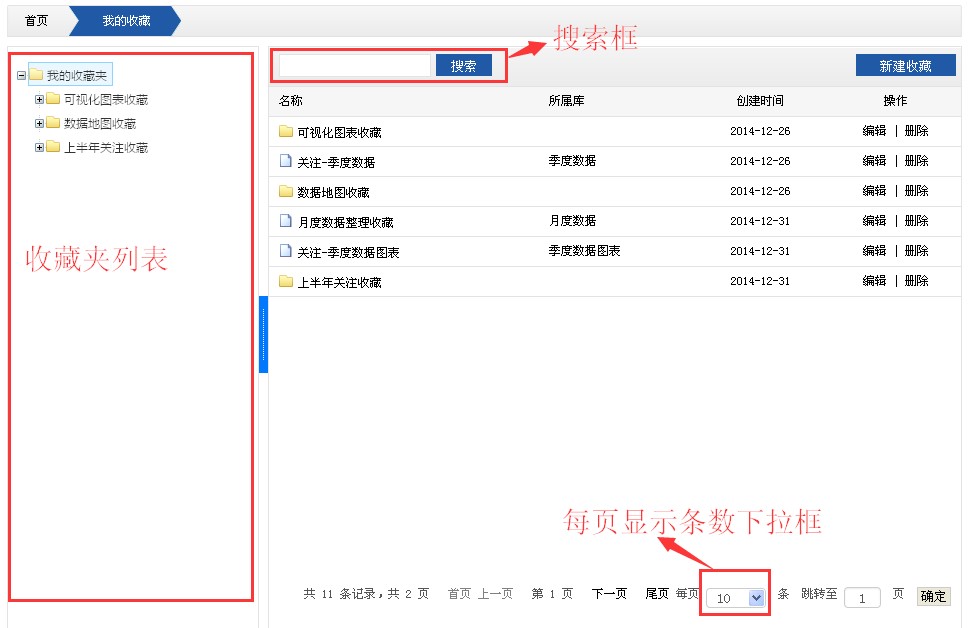This screenshot has width=968, height=628.
Task: Jump to 尾页 in pagination
Action: [657, 593]
